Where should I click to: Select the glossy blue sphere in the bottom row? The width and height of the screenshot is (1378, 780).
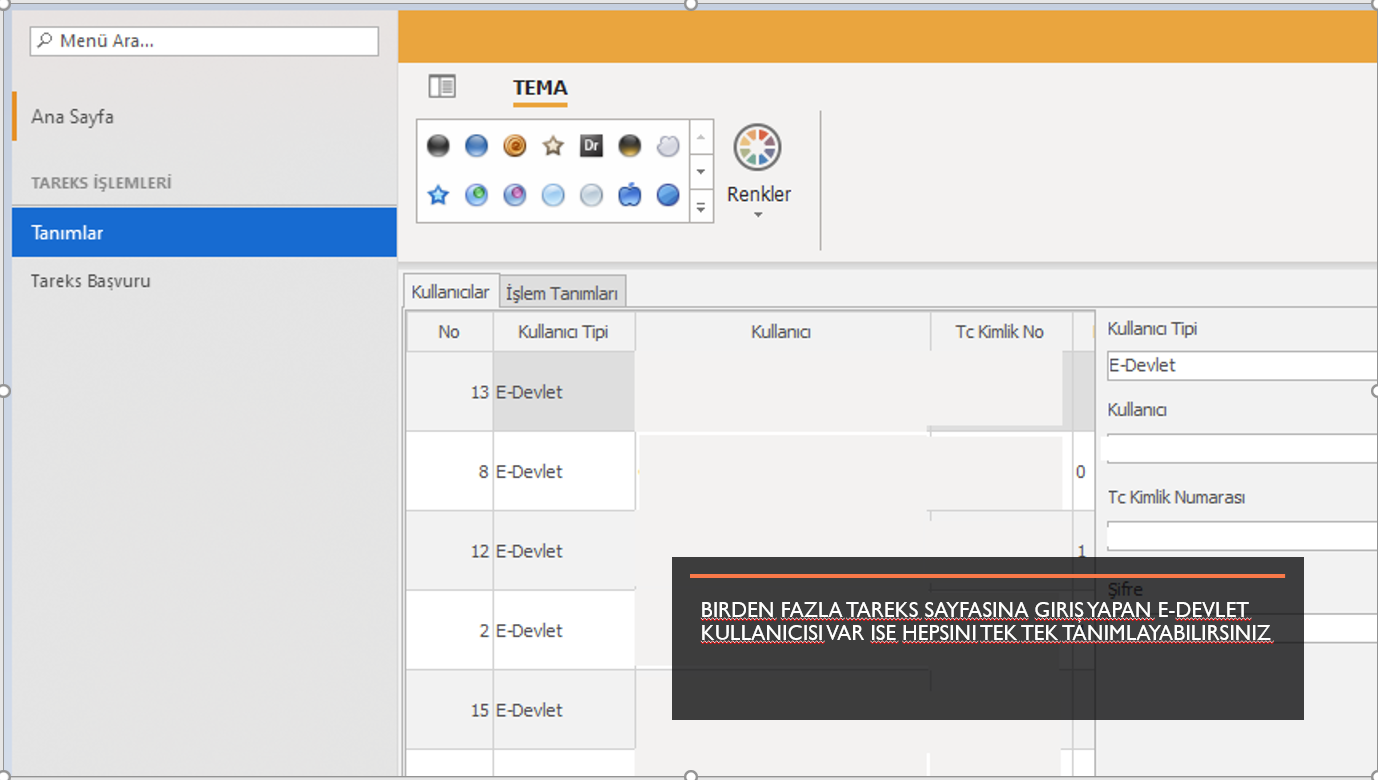668,195
